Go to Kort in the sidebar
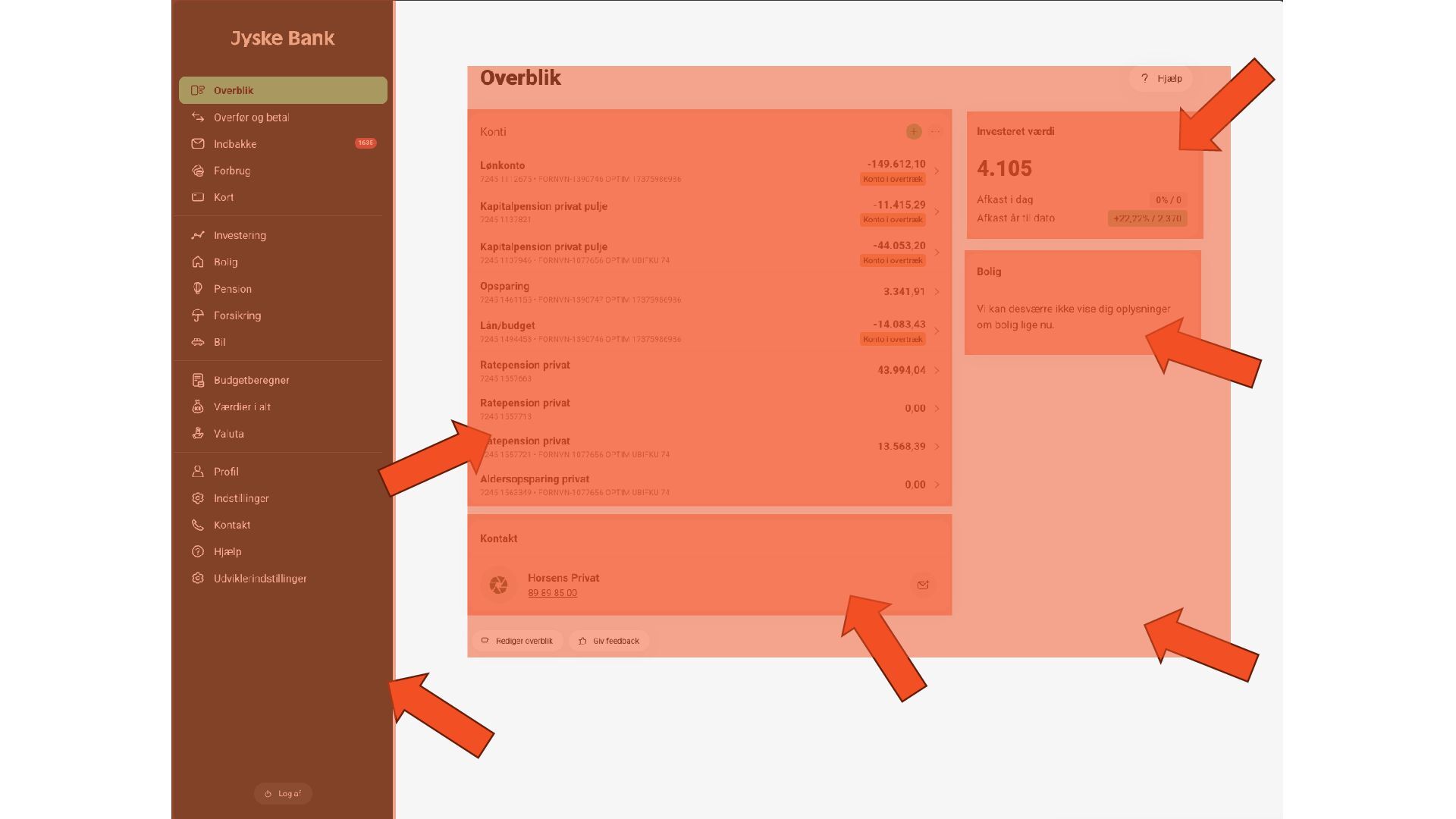This screenshot has width=1456, height=819. [x=223, y=197]
